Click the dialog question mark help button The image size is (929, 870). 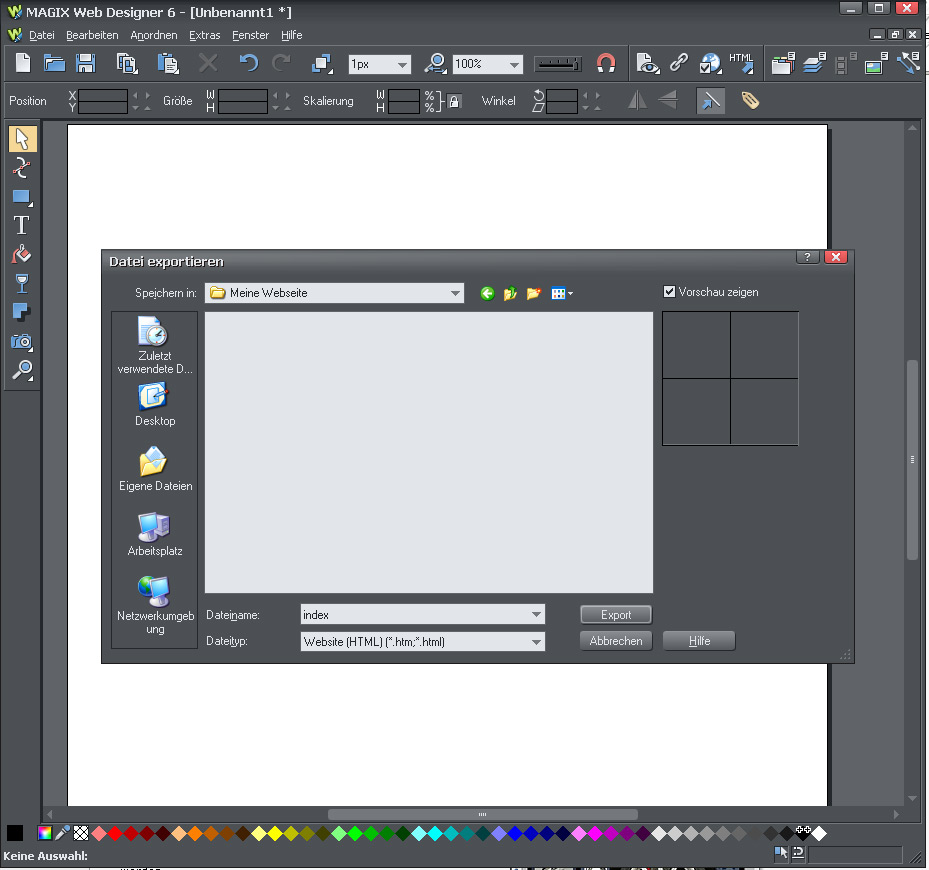pos(807,257)
